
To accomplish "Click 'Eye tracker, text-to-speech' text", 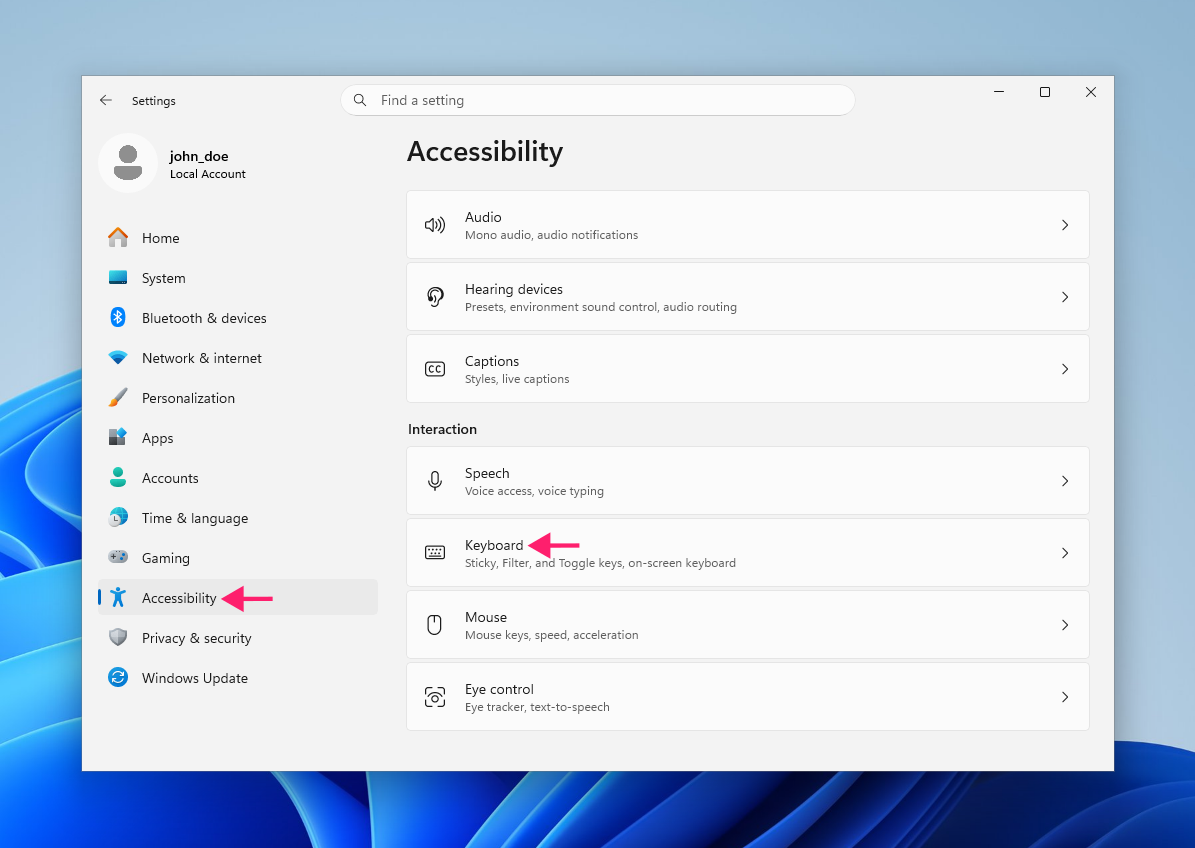I will [537, 707].
